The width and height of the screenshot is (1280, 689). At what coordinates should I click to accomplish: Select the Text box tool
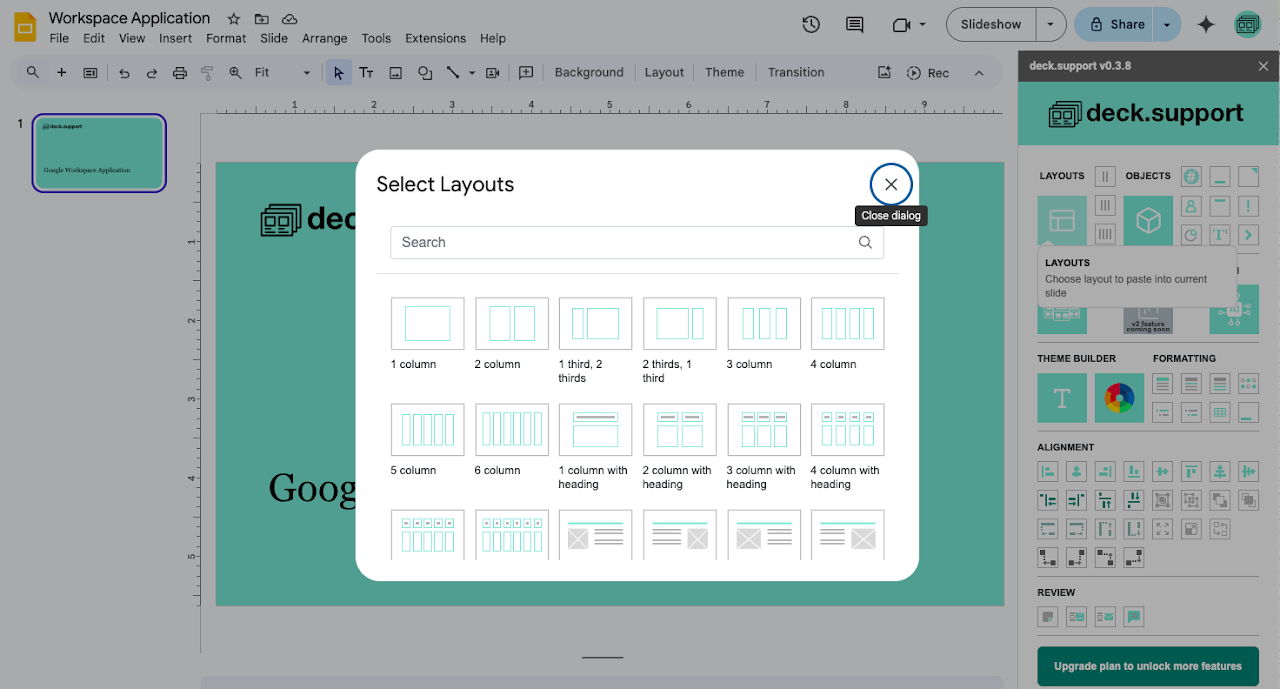point(366,72)
